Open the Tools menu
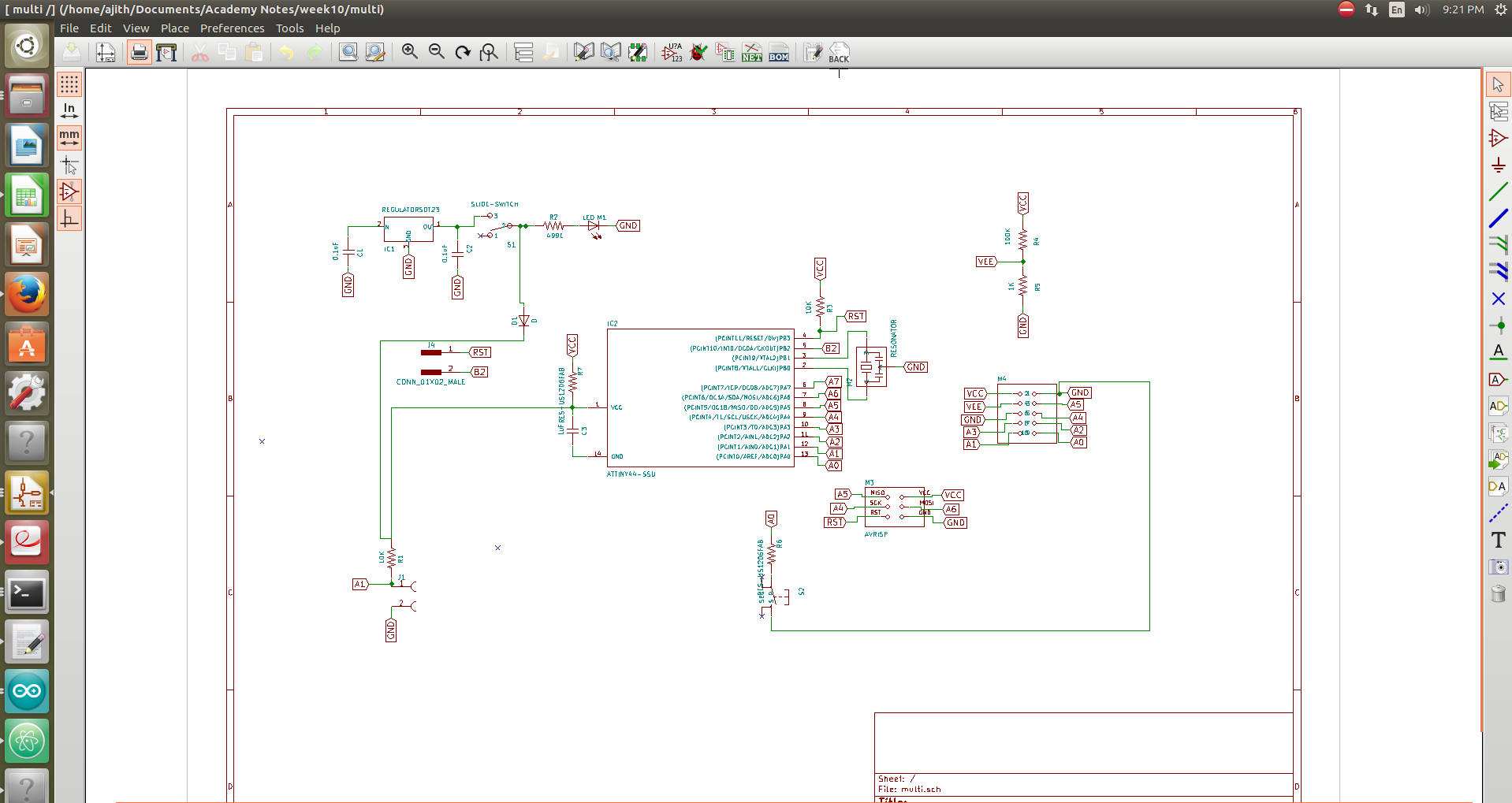The width and height of the screenshot is (1512, 803). [290, 28]
